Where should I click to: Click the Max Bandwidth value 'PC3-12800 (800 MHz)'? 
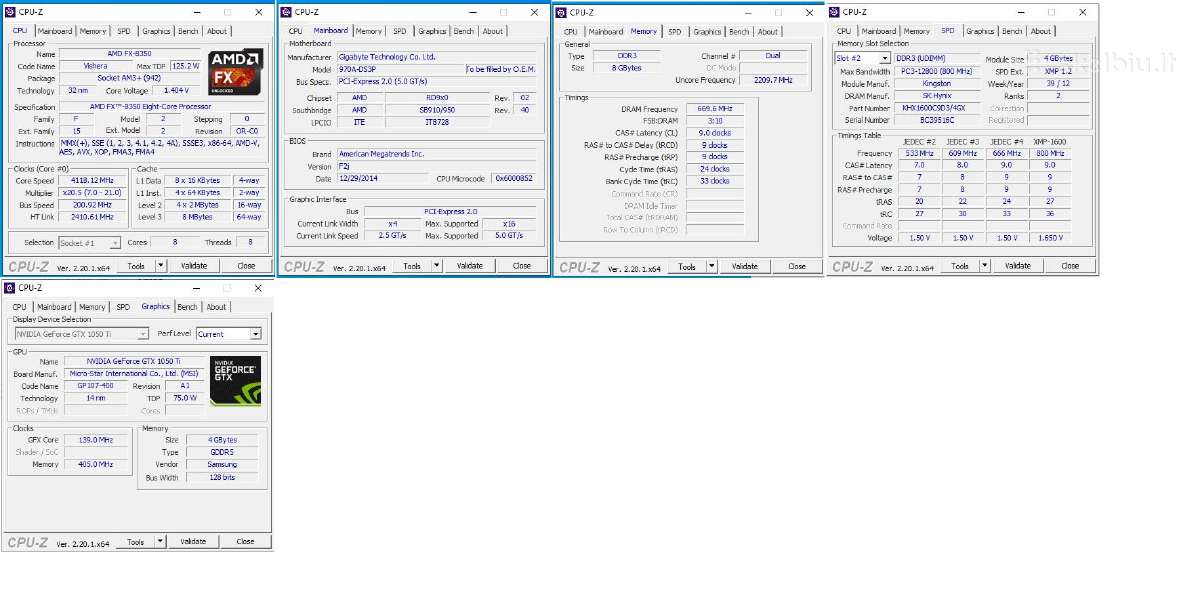[938, 71]
